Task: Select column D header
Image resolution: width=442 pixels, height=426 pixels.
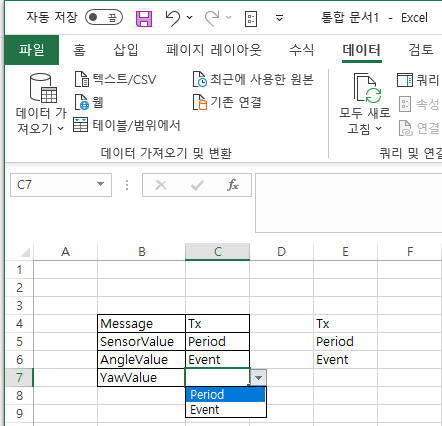Action: pyautogui.click(x=282, y=252)
